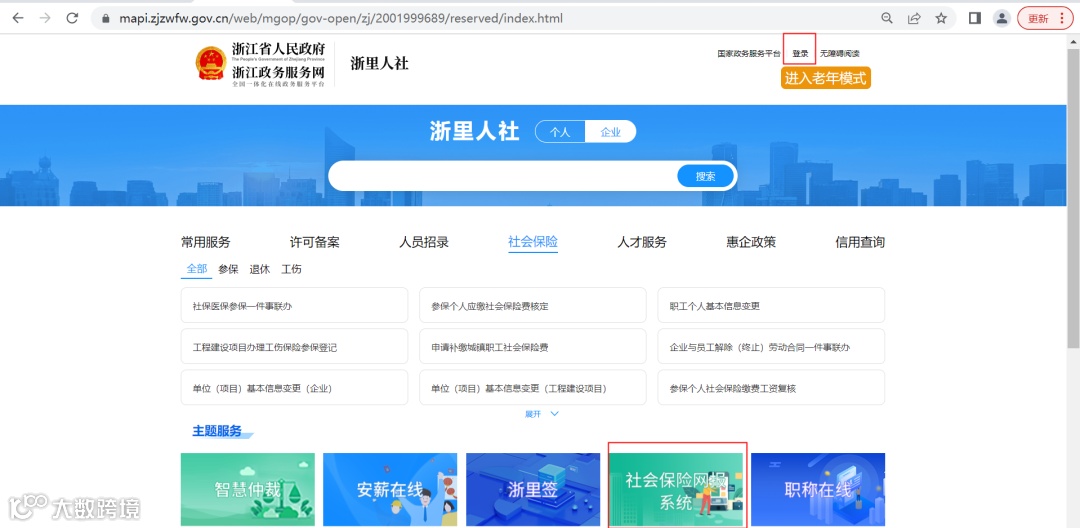
Task: Open the 社会保险网报系统 theme card
Action: click(676, 489)
